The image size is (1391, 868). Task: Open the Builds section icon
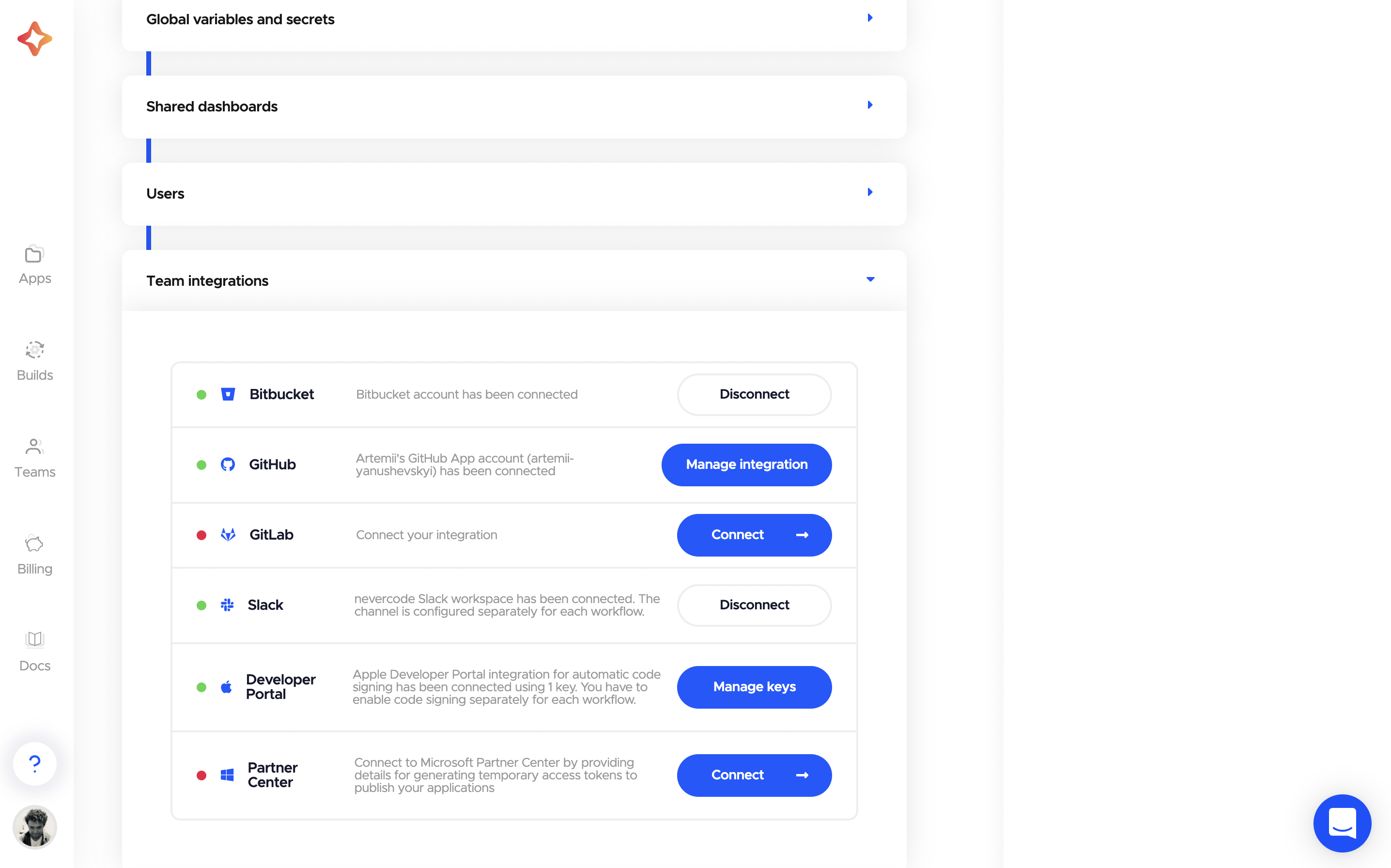click(34, 350)
